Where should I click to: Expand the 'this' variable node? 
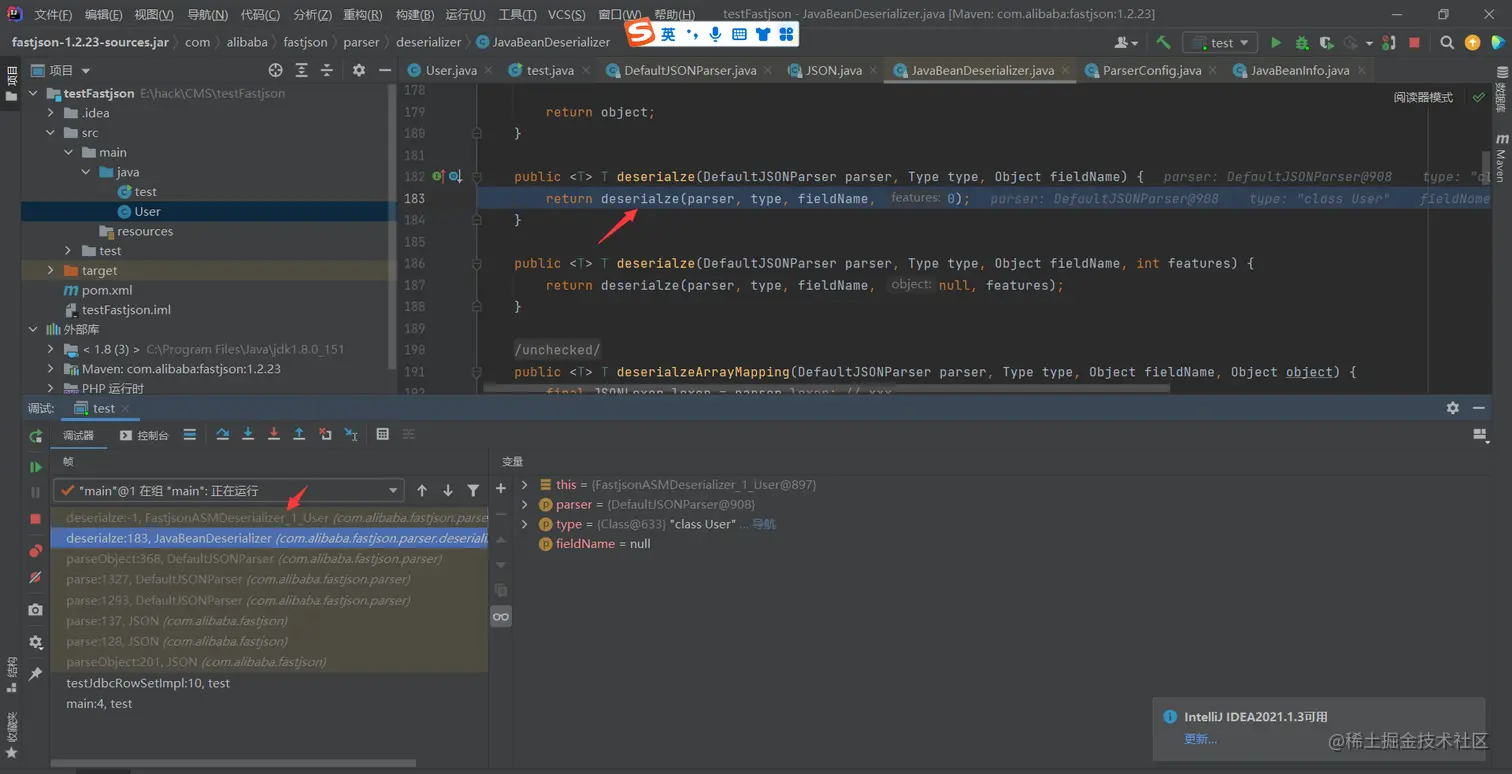coord(525,485)
